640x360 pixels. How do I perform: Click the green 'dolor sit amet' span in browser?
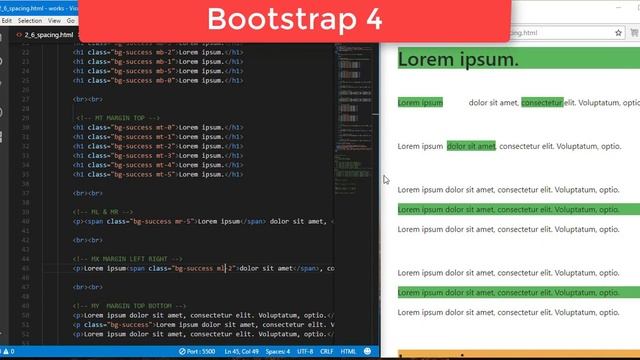[471, 146]
